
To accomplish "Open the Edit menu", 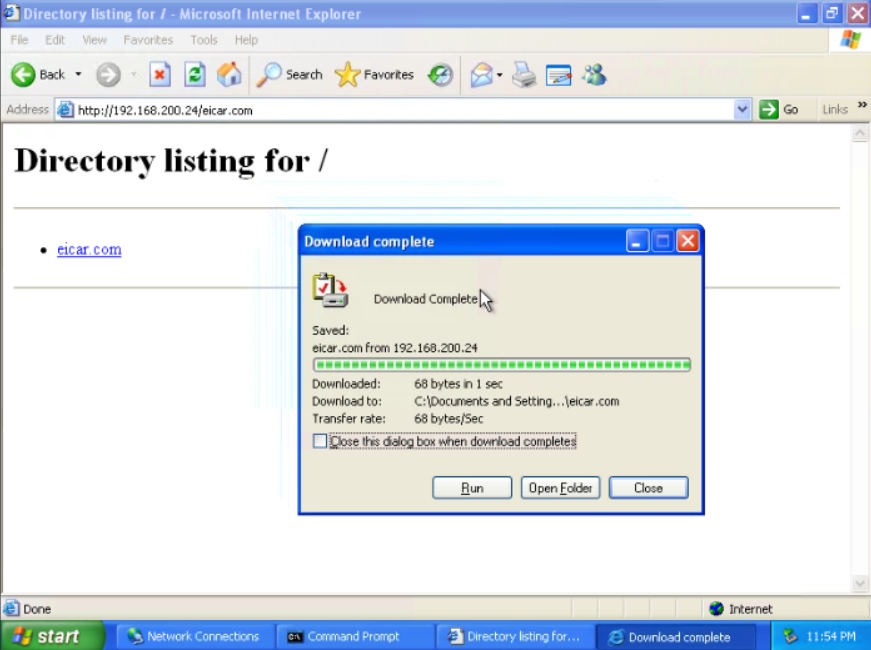I will [x=54, y=40].
